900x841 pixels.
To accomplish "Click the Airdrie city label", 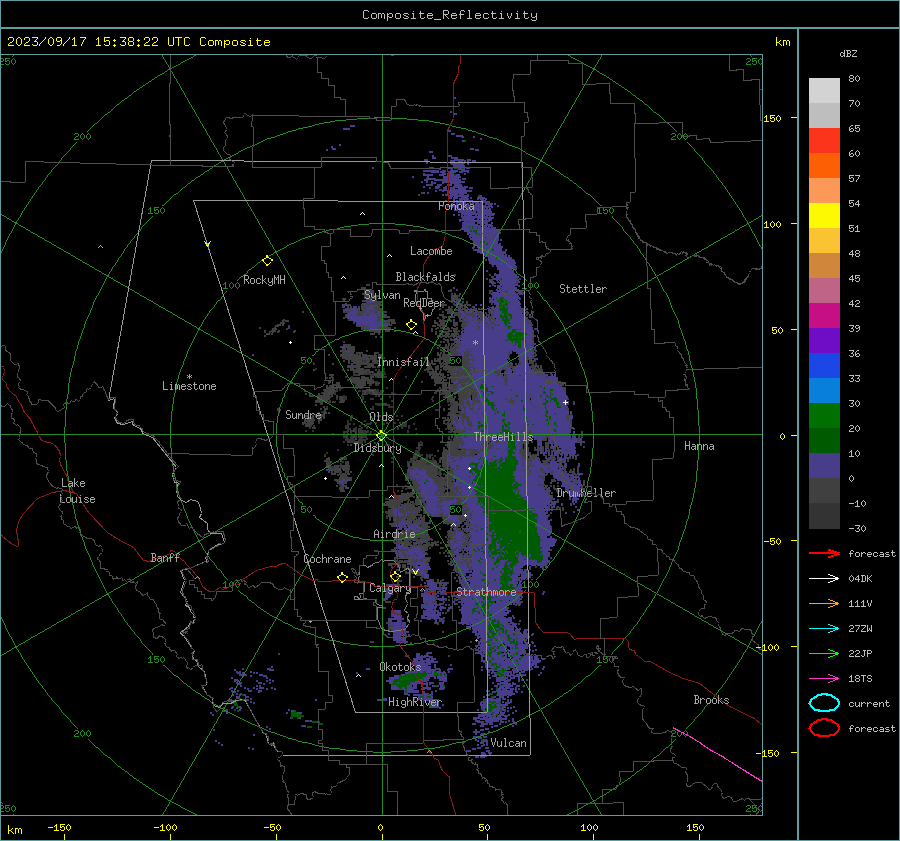I will pos(394,534).
